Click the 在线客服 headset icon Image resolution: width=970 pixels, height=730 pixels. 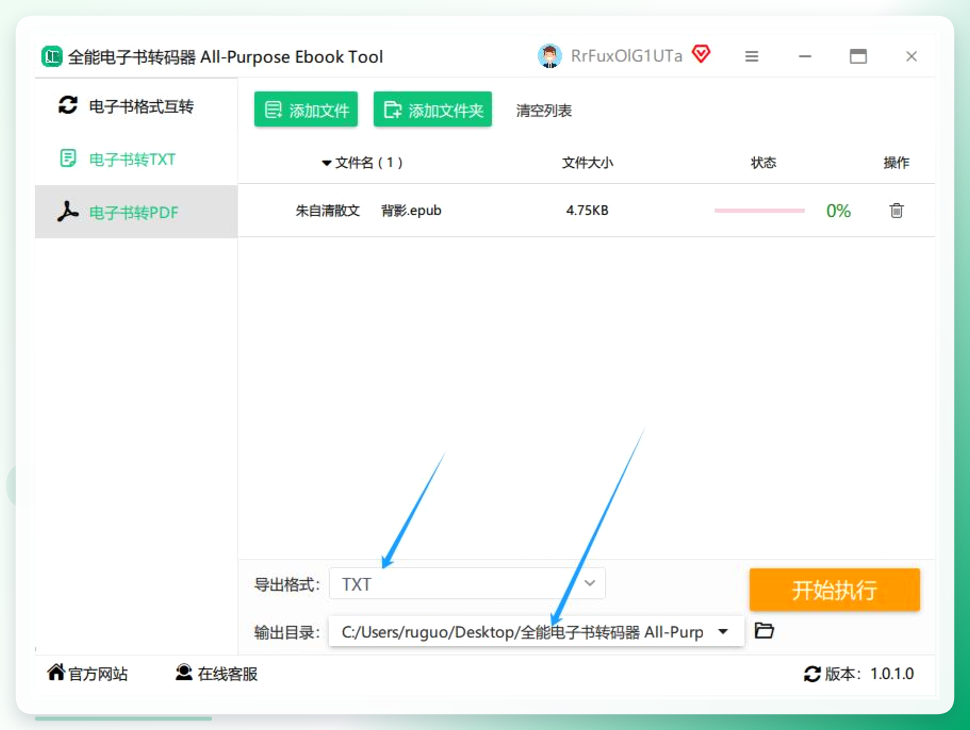pyautogui.click(x=184, y=672)
